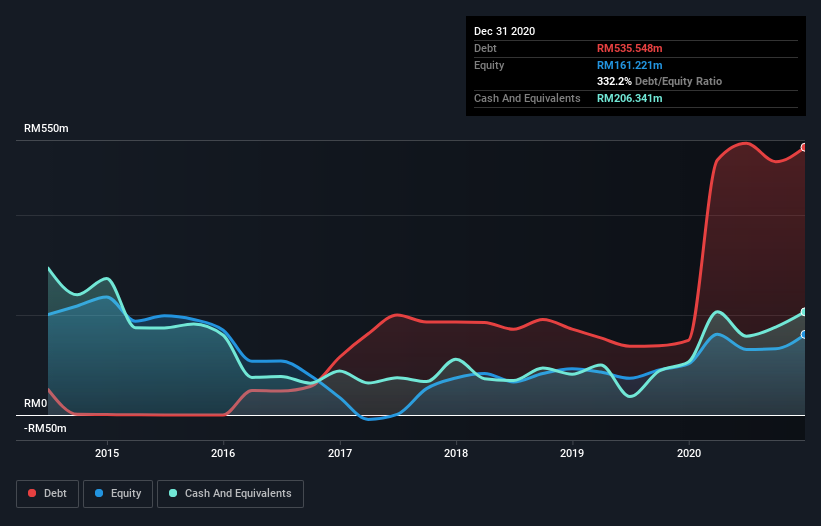Image resolution: width=821 pixels, height=526 pixels.
Task: Select the 2015 x-axis label
Action: click(x=107, y=453)
